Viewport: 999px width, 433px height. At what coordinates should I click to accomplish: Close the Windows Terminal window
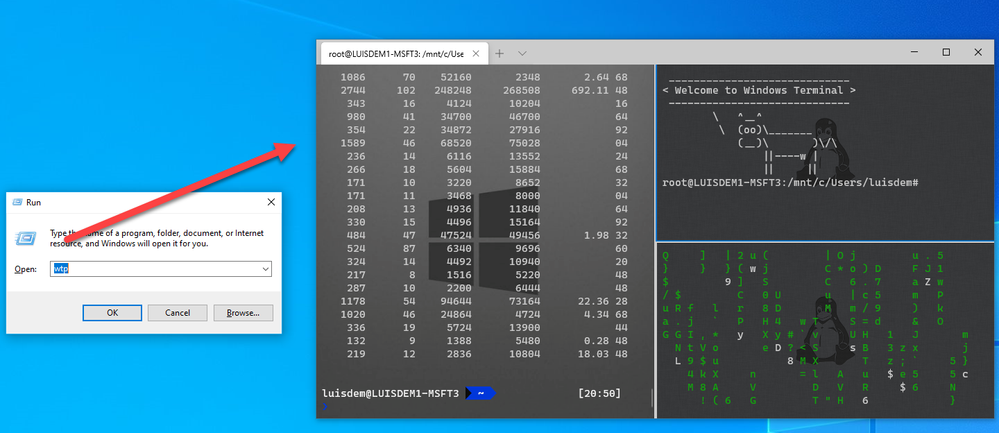978,52
